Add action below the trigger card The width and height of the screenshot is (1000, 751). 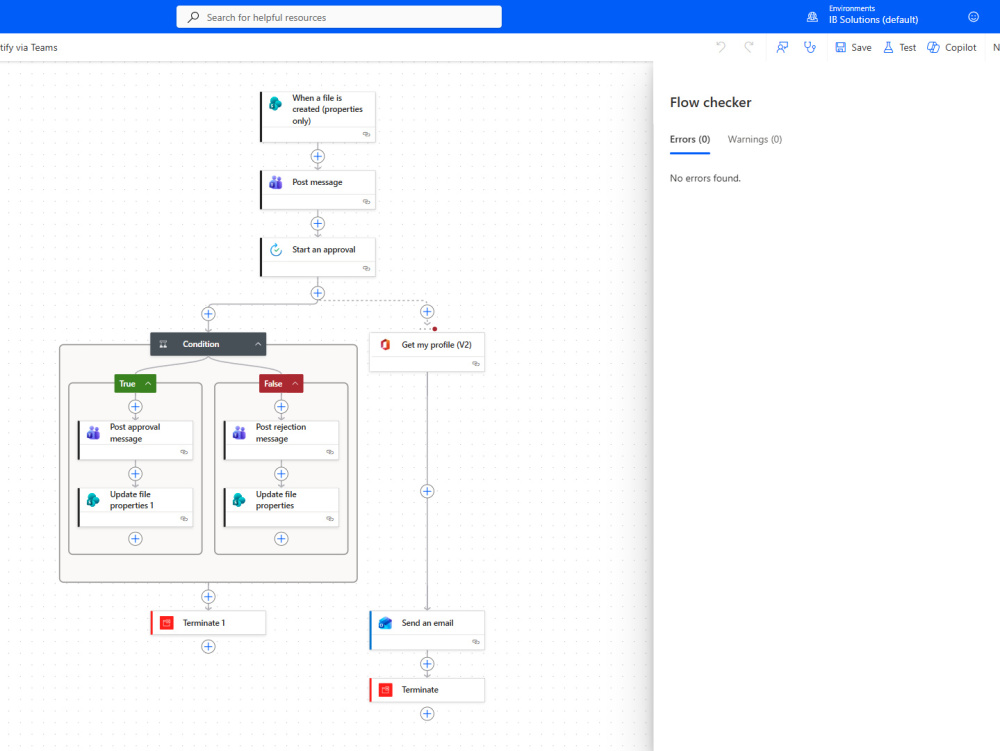pyautogui.click(x=318, y=156)
